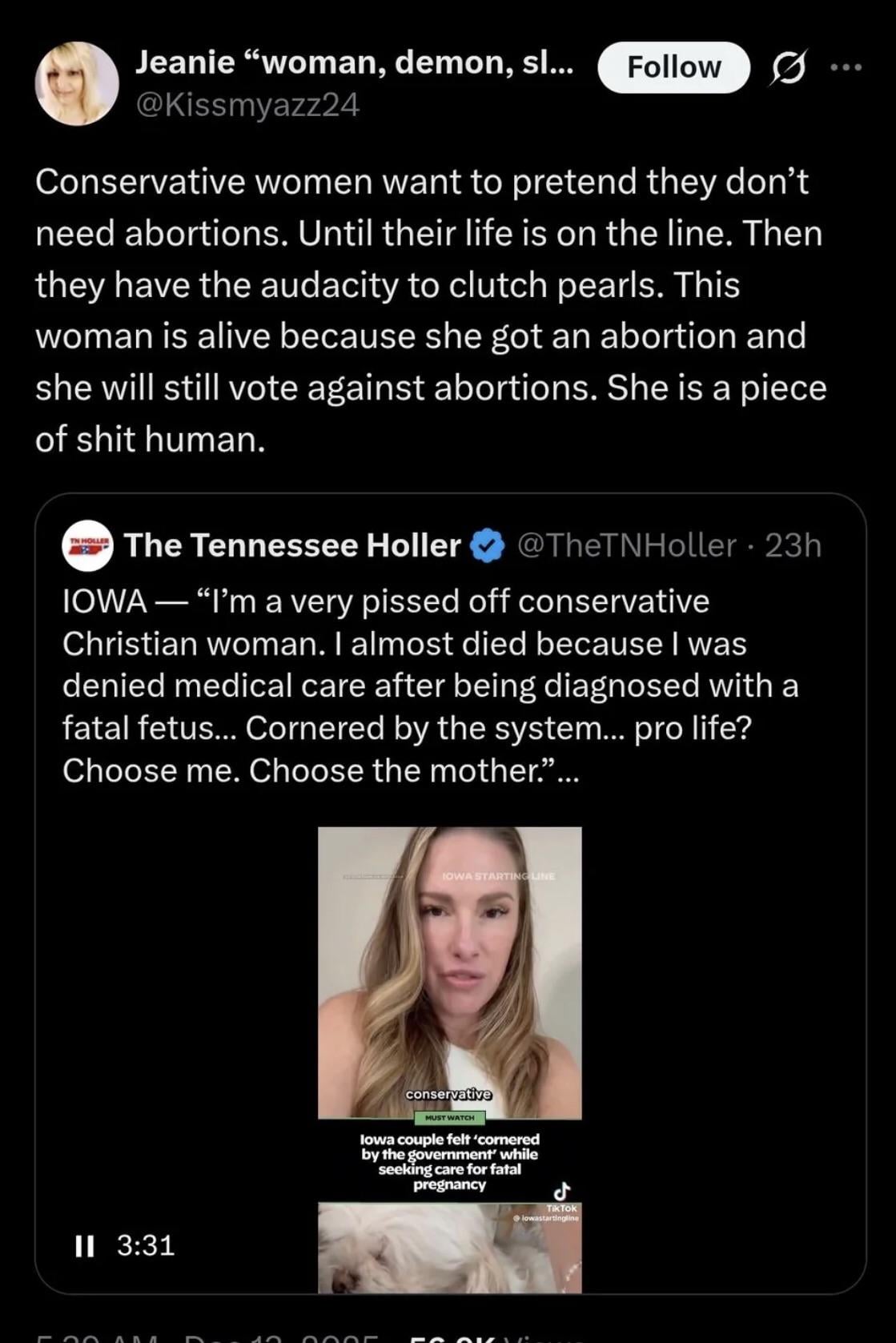Image resolution: width=896 pixels, height=1343 pixels.
Task: Open Jeanie's profile avatar photo
Action: point(77,83)
